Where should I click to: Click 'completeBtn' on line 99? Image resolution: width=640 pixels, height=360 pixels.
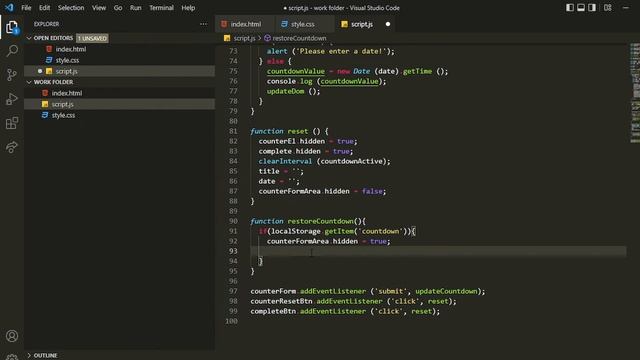coord(273,311)
